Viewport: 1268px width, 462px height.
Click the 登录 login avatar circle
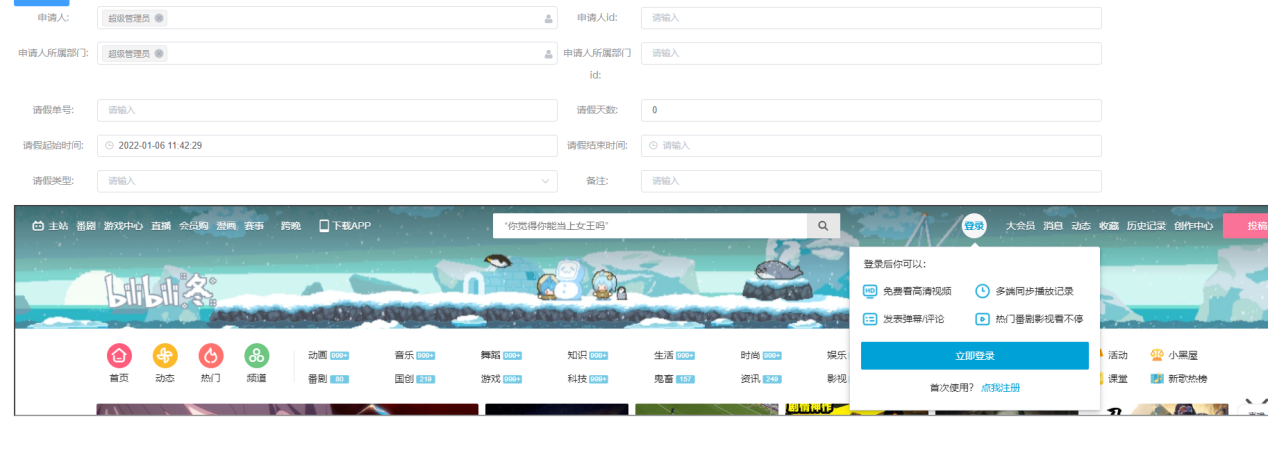coord(974,226)
